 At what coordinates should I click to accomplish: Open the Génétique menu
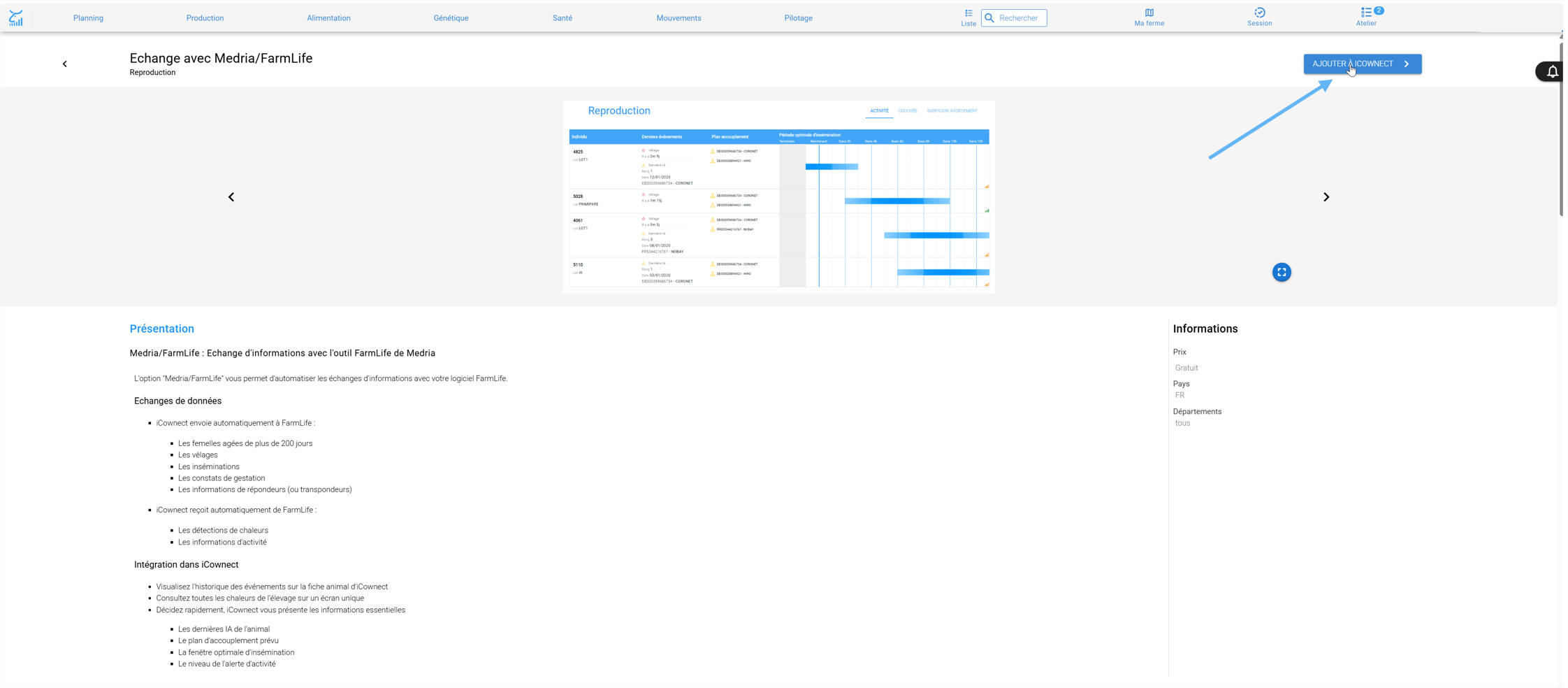pyautogui.click(x=451, y=18)
